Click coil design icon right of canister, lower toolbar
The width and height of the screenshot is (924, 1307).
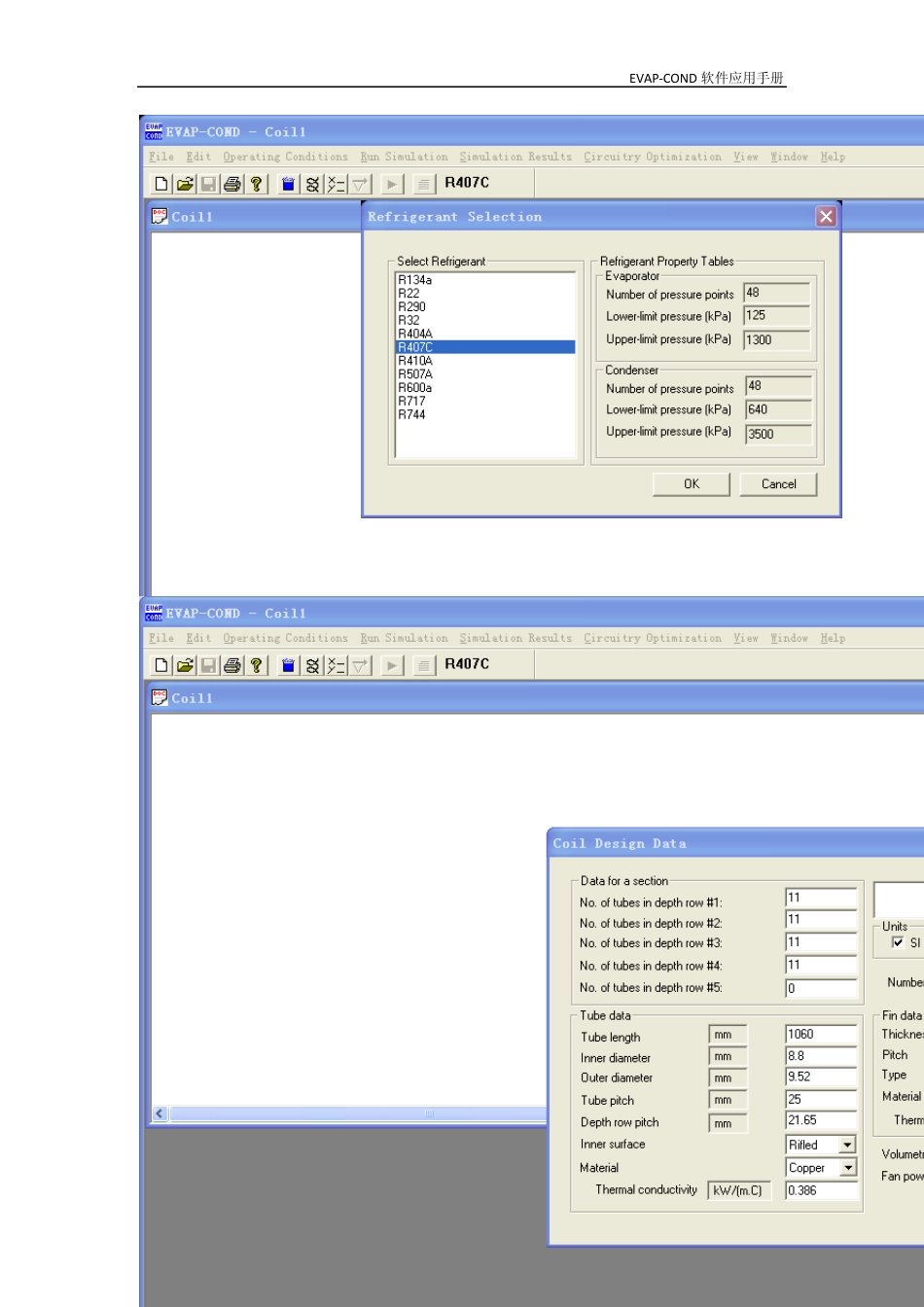pyautogui.click(x=312, y=665)
